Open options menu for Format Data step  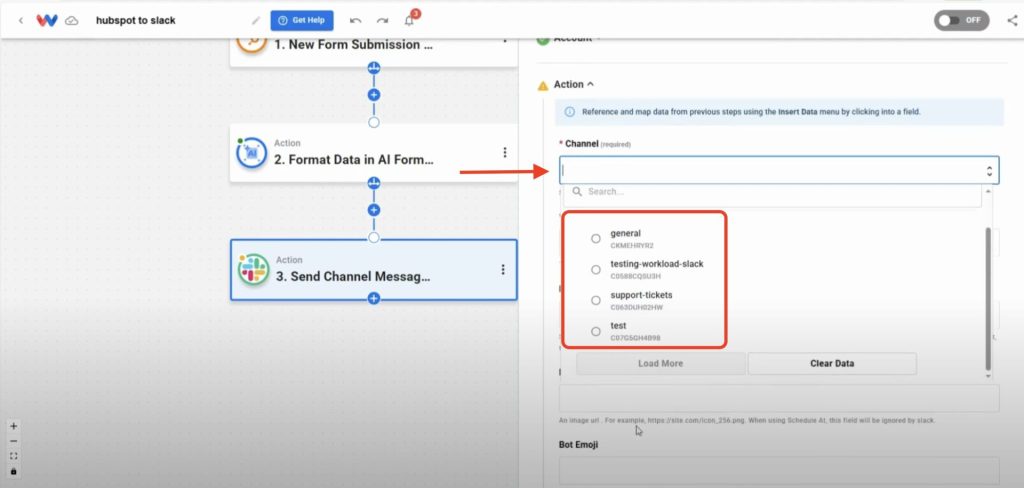point(505,152)
